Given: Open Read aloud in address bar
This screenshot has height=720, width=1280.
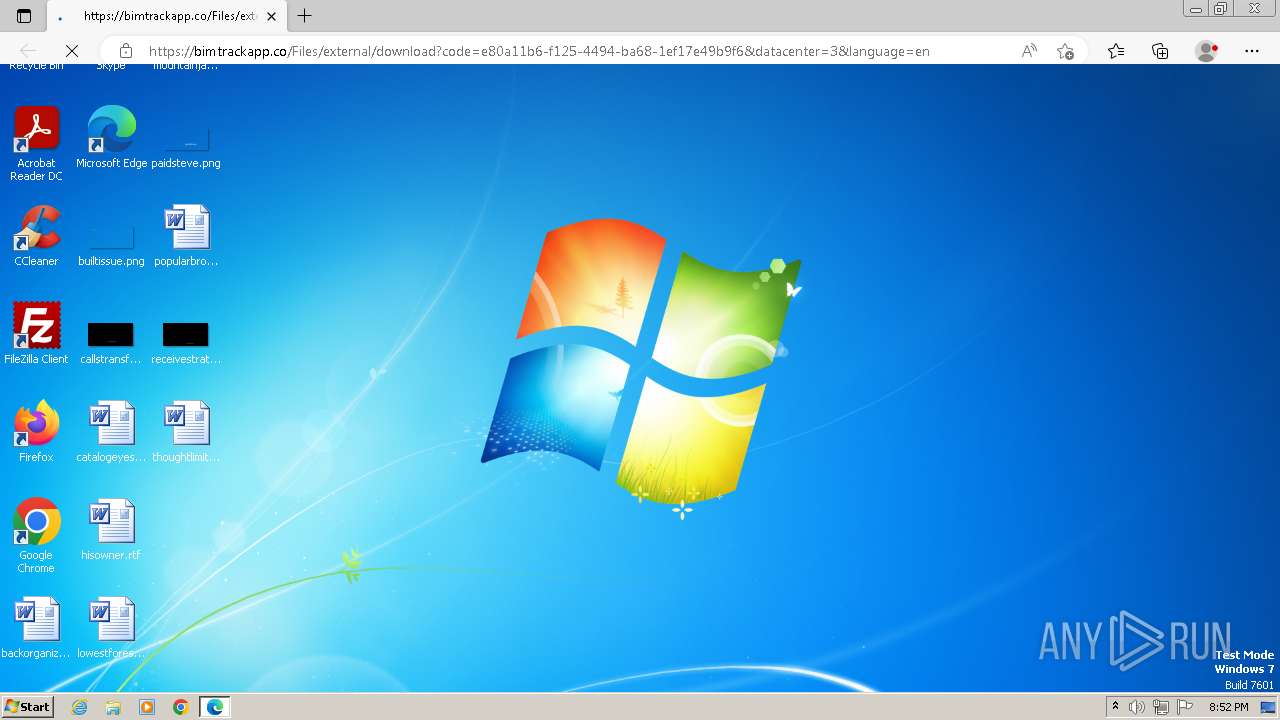Looking at the screenshot, I should (x=1029, y=51).
